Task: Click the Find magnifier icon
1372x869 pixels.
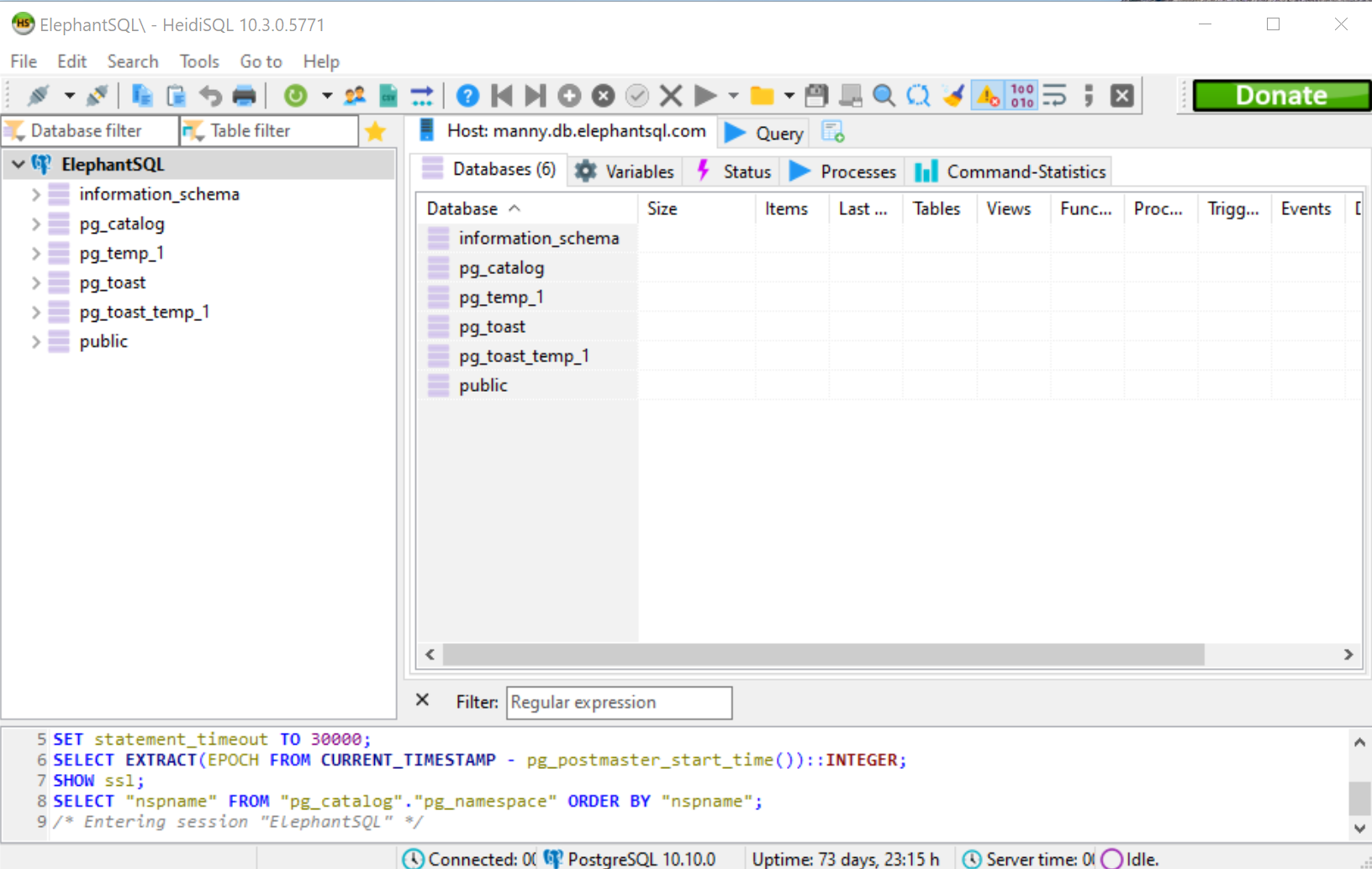Action: pyautogui.click(x=884, y=96)
